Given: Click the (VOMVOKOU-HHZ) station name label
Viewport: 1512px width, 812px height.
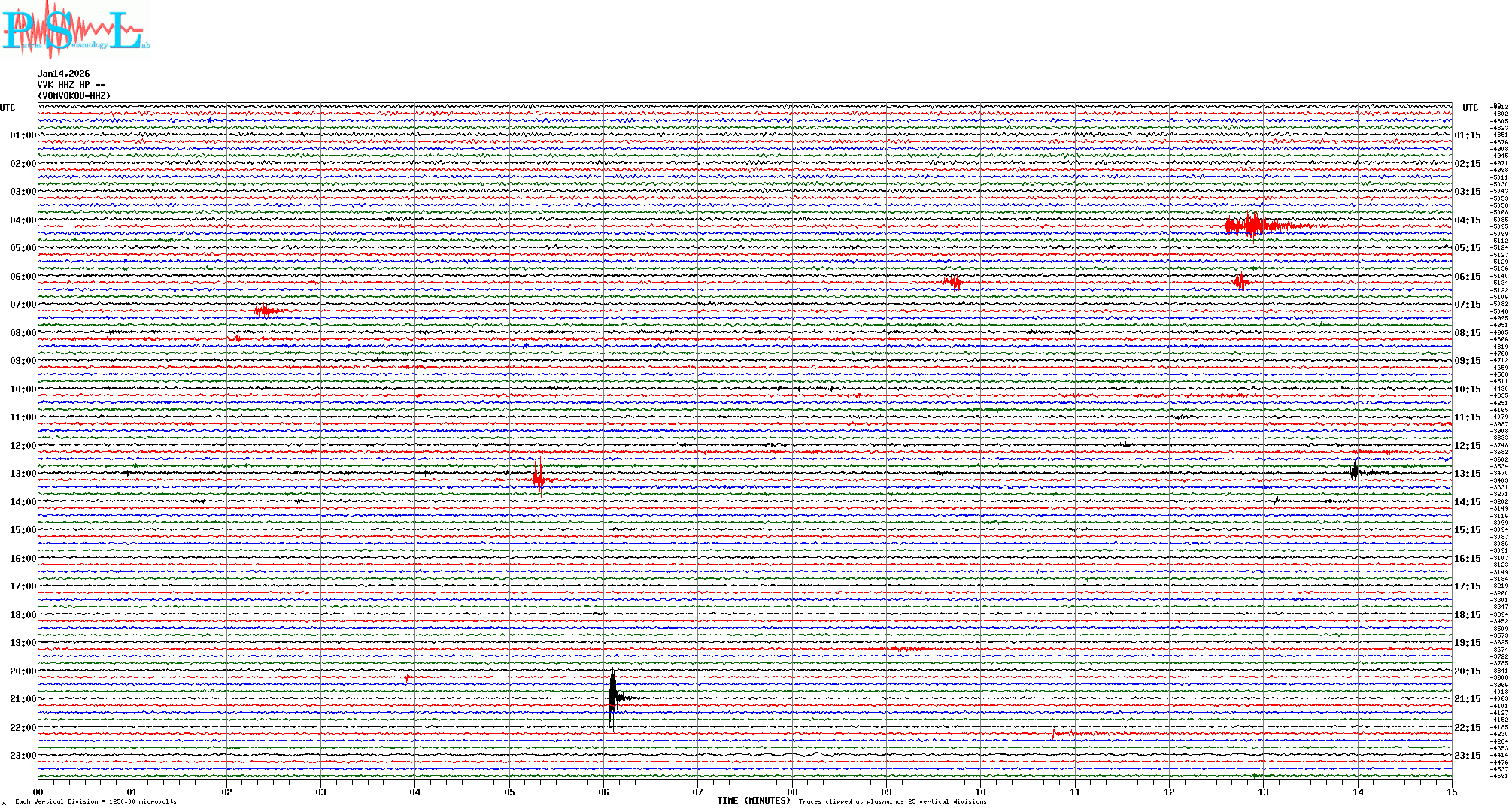Looking at the screenshot, I should tap(74, 96).
